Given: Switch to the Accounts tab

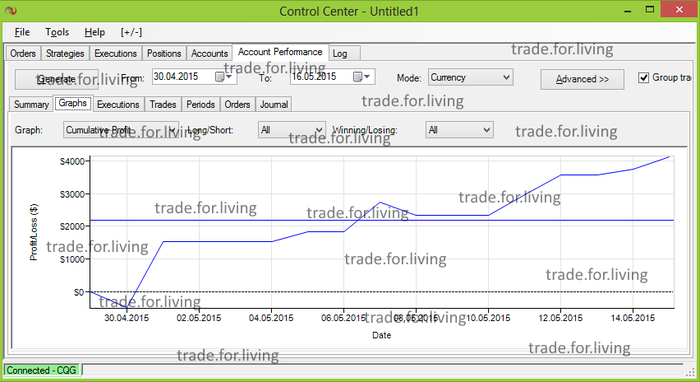Looking at the screenshot, I should (210, 54).
